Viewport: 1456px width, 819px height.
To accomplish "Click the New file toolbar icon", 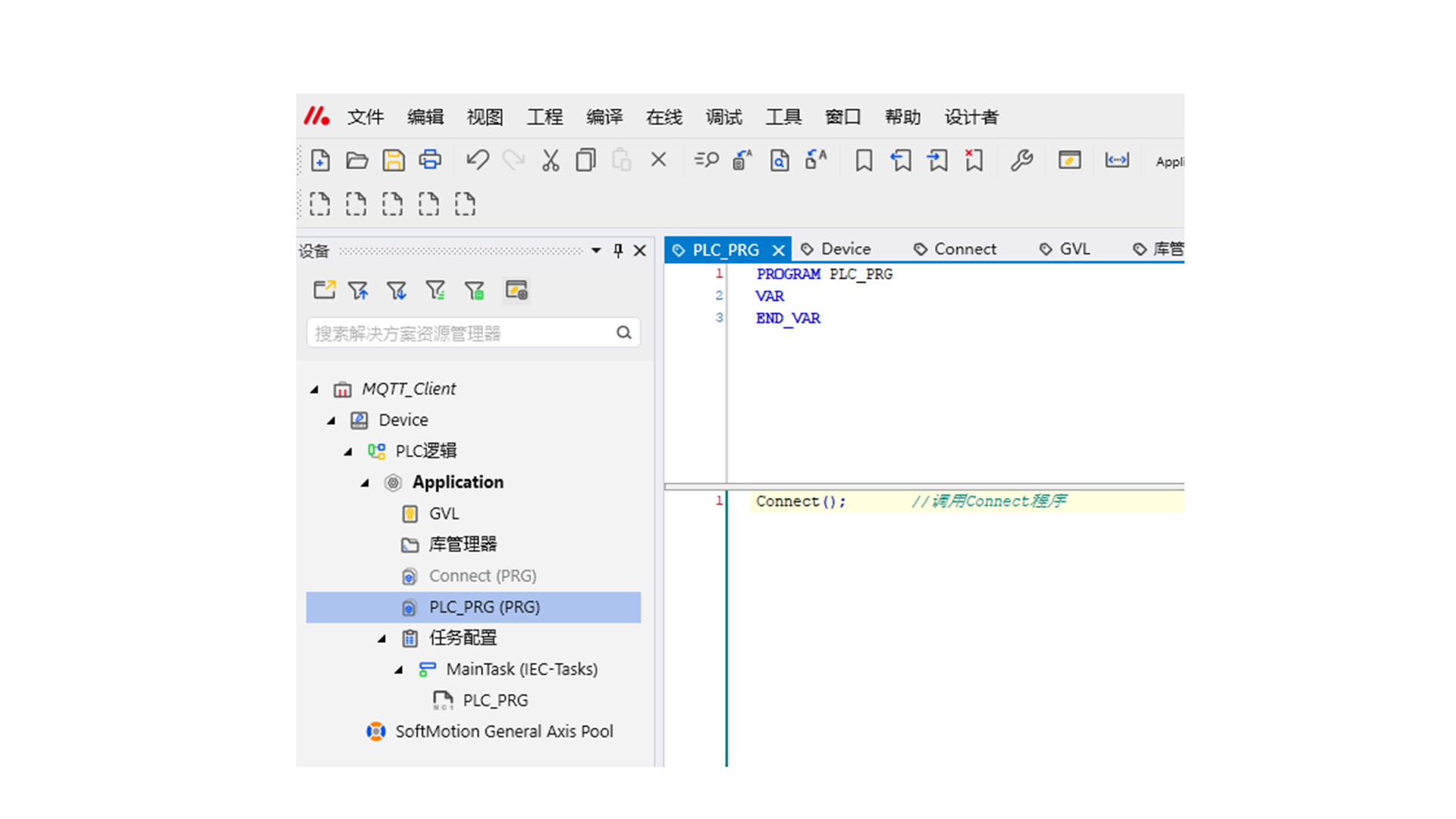I will 320,160.
